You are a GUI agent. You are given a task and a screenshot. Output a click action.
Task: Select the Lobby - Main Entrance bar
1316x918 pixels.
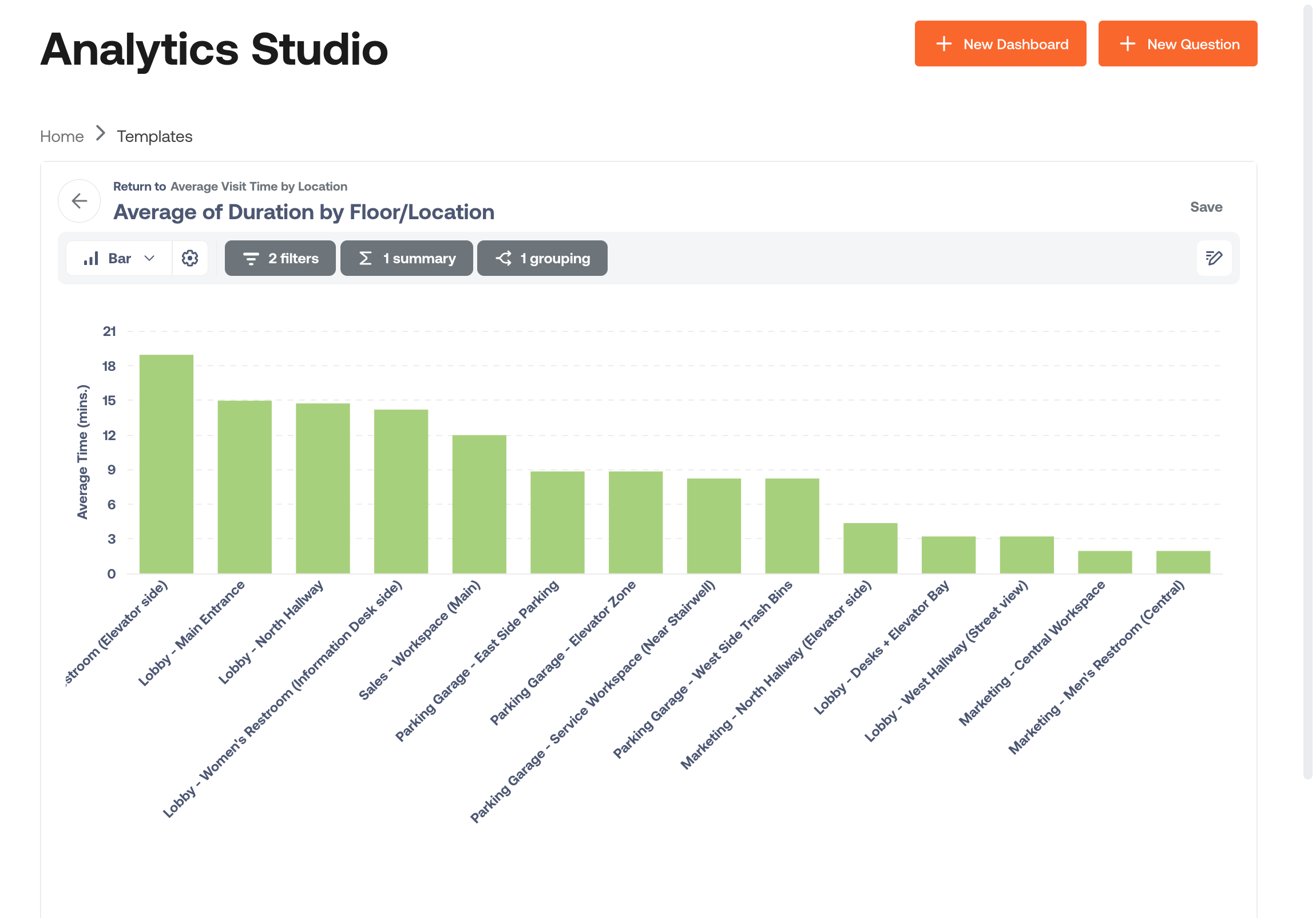coord(245,487)
